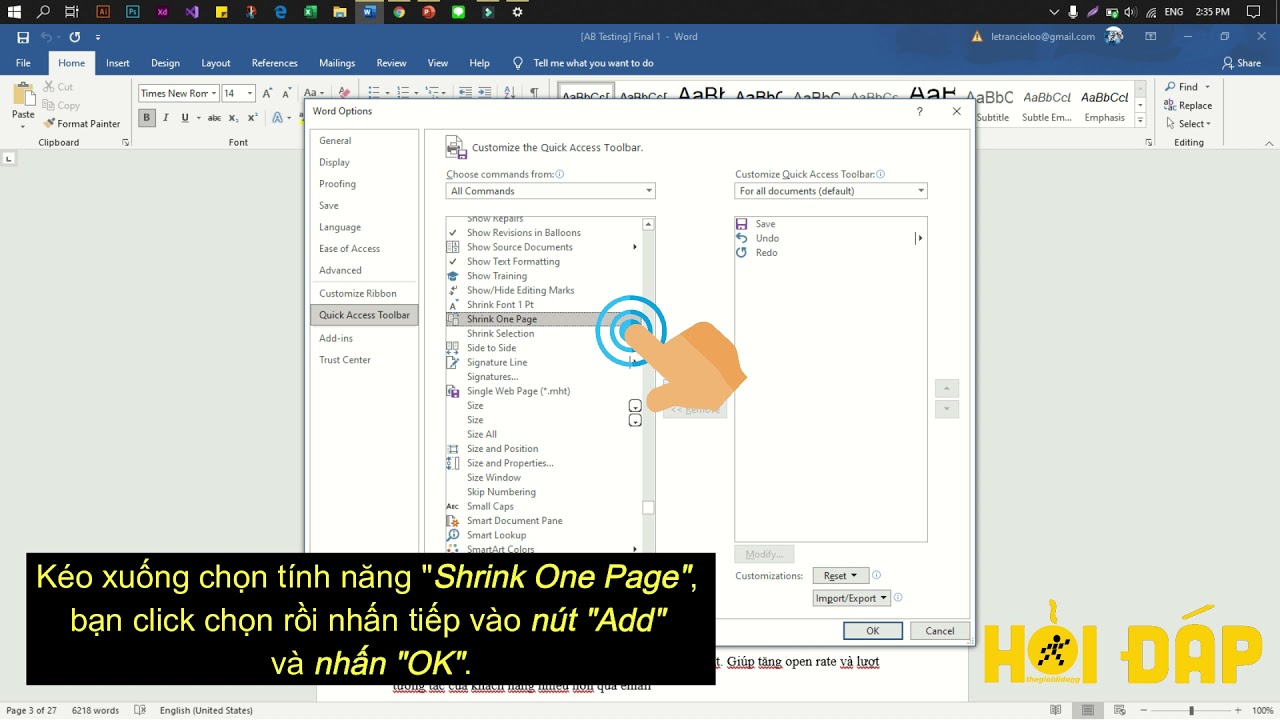Image resolution: width=1280 pixels, height=720 pixels.
Task: Open Choose commands from All Commands dropdown
Action: coord(550,191)
